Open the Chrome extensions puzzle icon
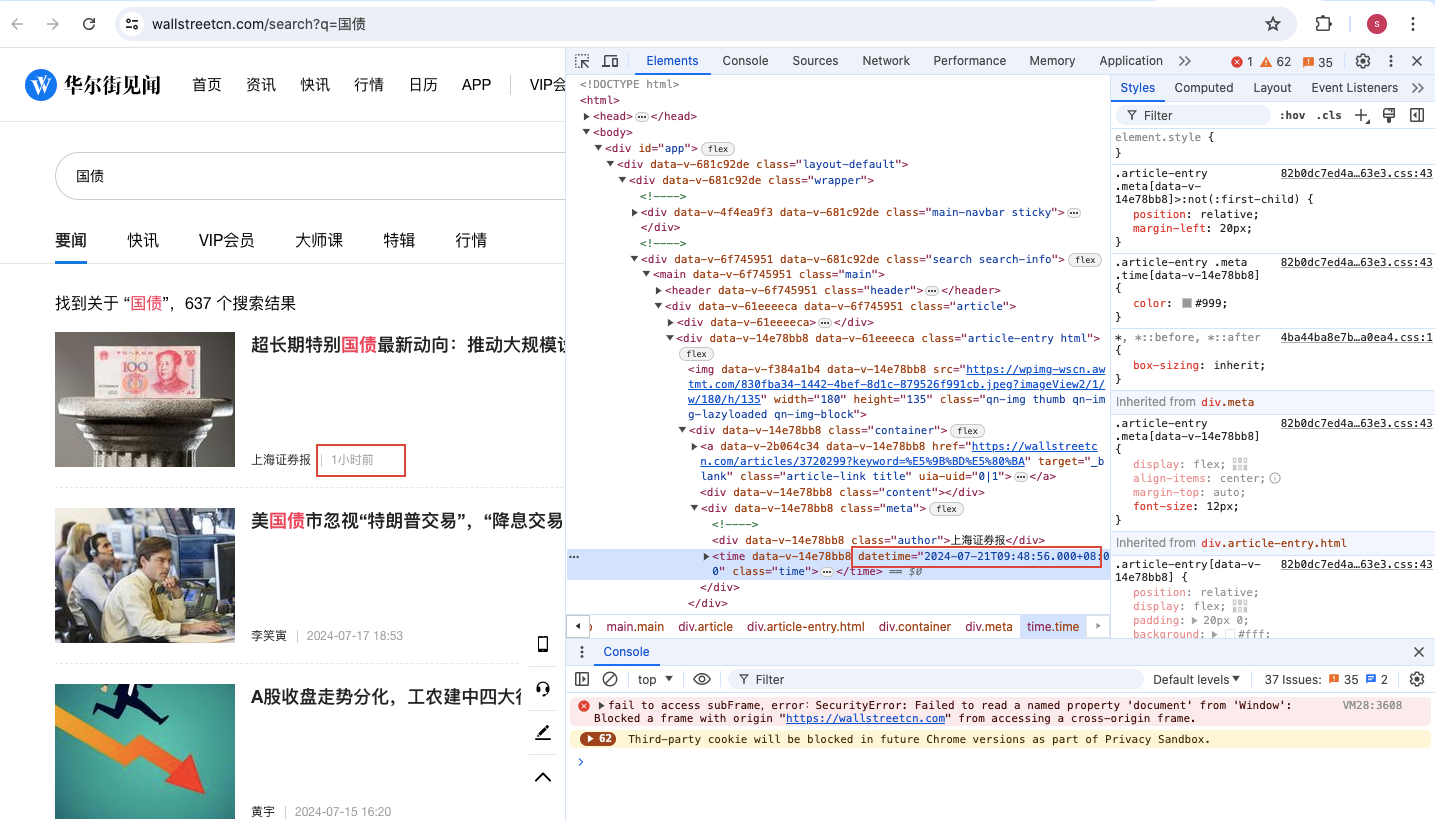 (x=1323, y=24)
